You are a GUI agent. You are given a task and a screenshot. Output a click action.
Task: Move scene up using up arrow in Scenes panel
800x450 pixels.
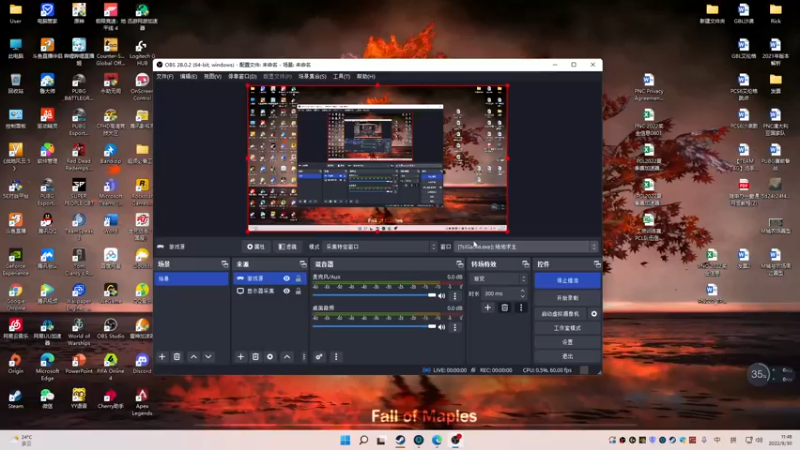point(193,357)
